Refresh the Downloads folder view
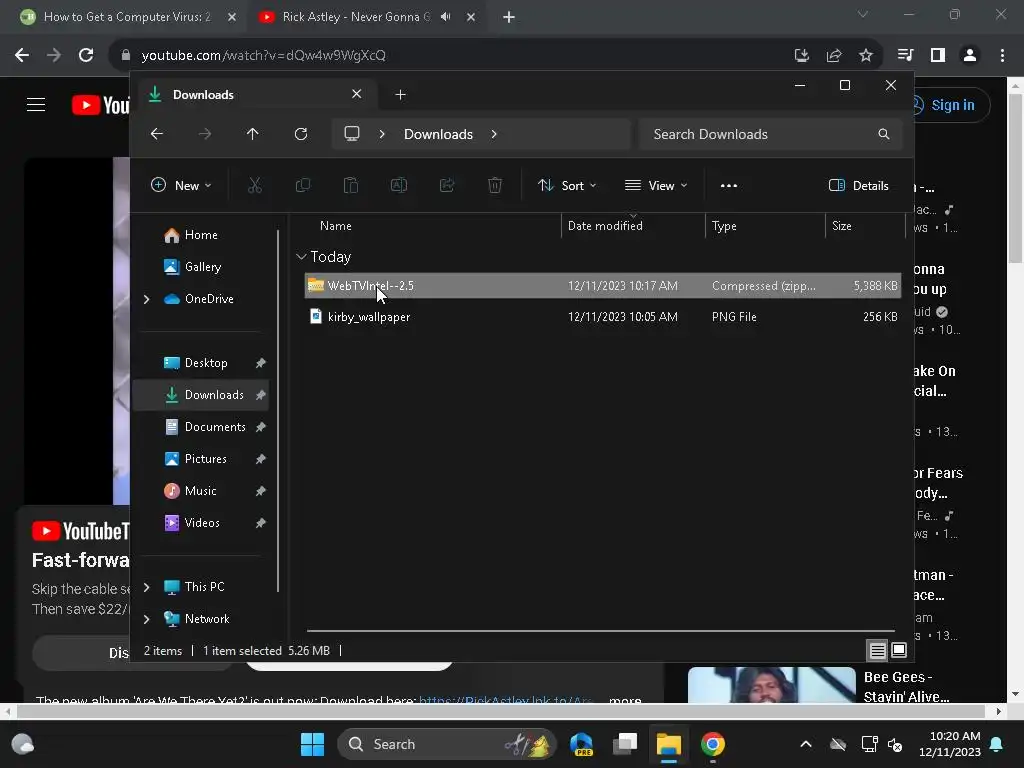1024x768 pixels. [301, 134]
